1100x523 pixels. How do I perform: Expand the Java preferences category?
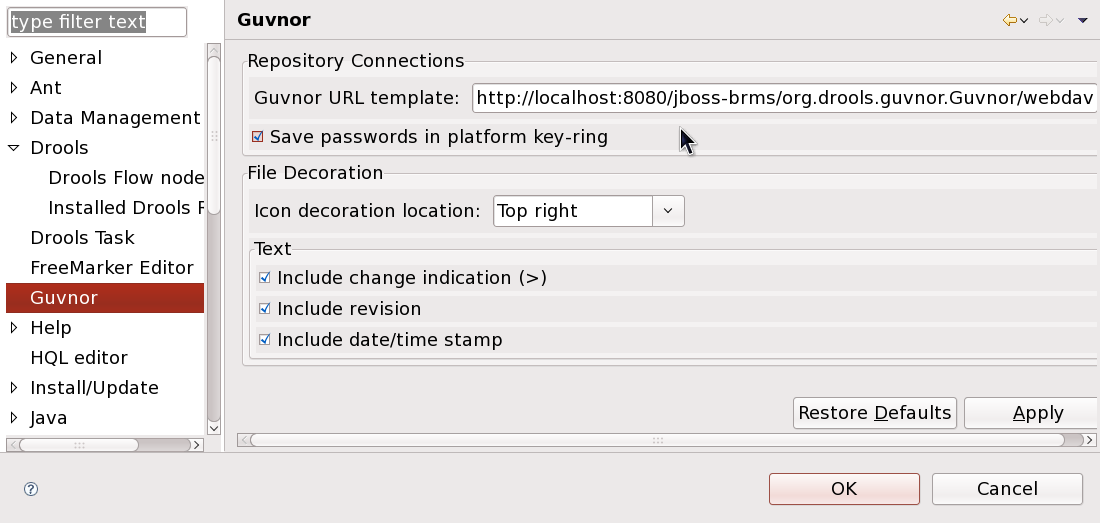[14, 418]
